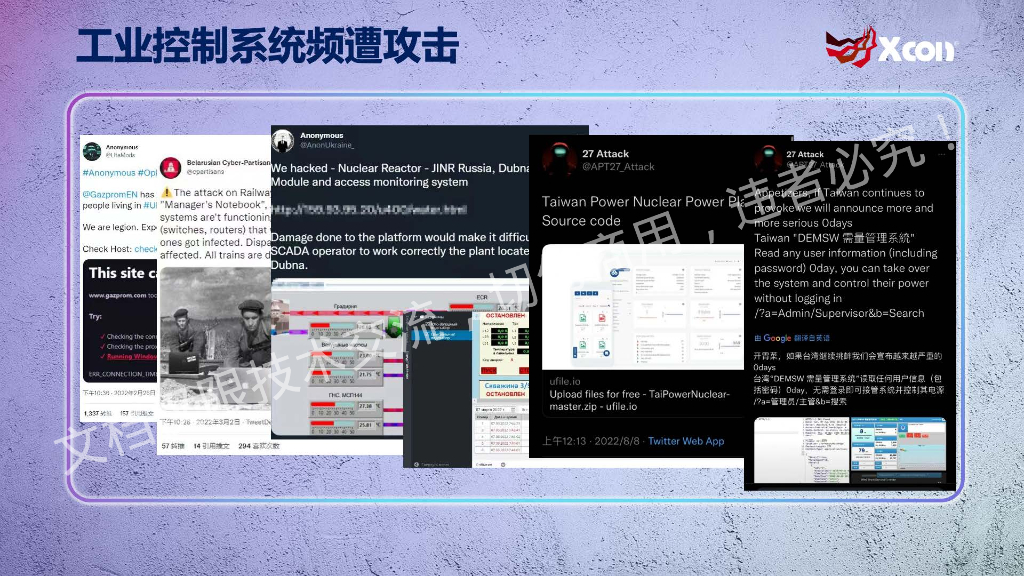Click the '上午12:13 · 2022/8/8' timestamp
This screenshot has height=576, width=1024.
(590, 441)
